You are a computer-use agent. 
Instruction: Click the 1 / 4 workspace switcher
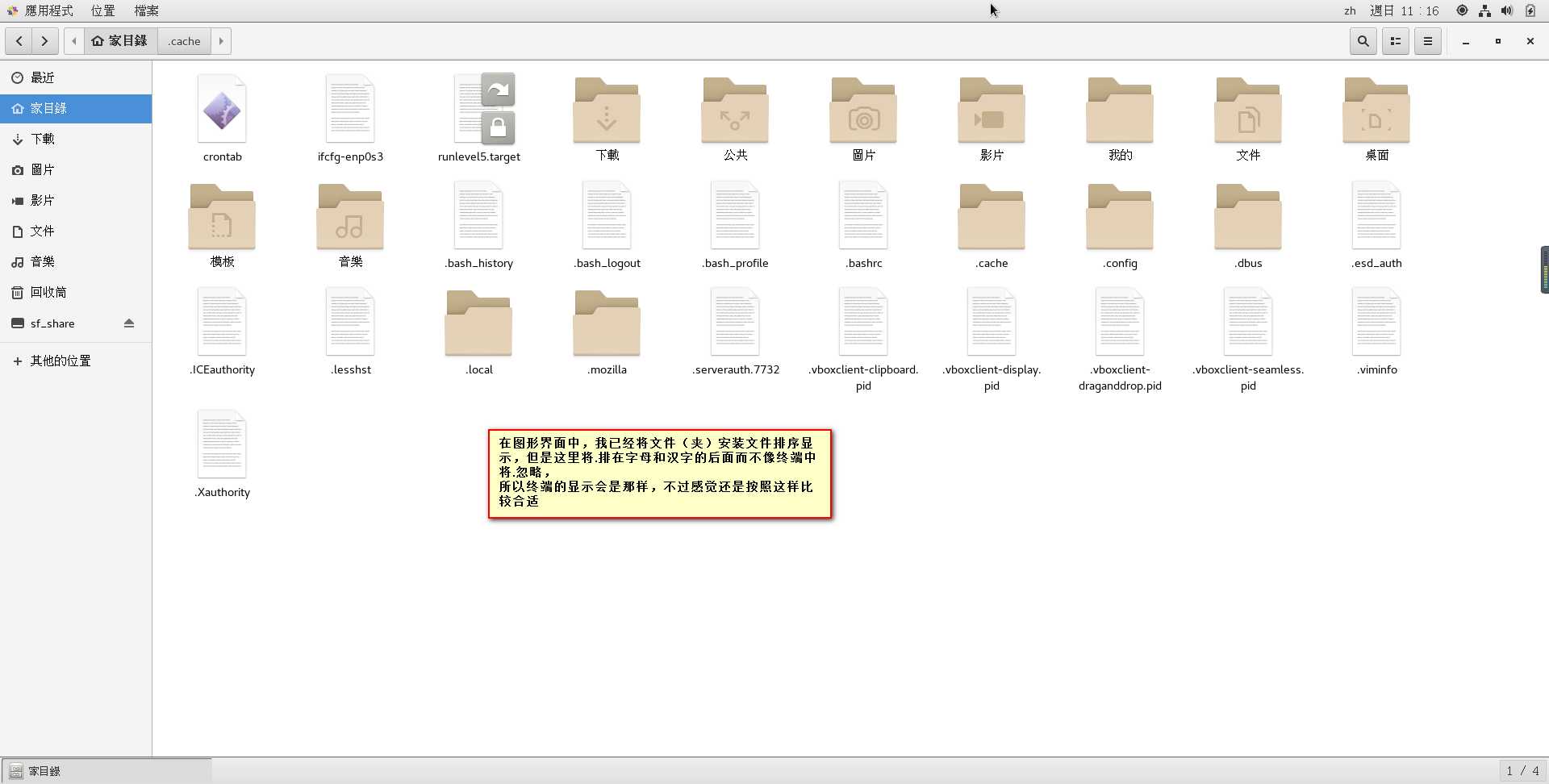1522,771
